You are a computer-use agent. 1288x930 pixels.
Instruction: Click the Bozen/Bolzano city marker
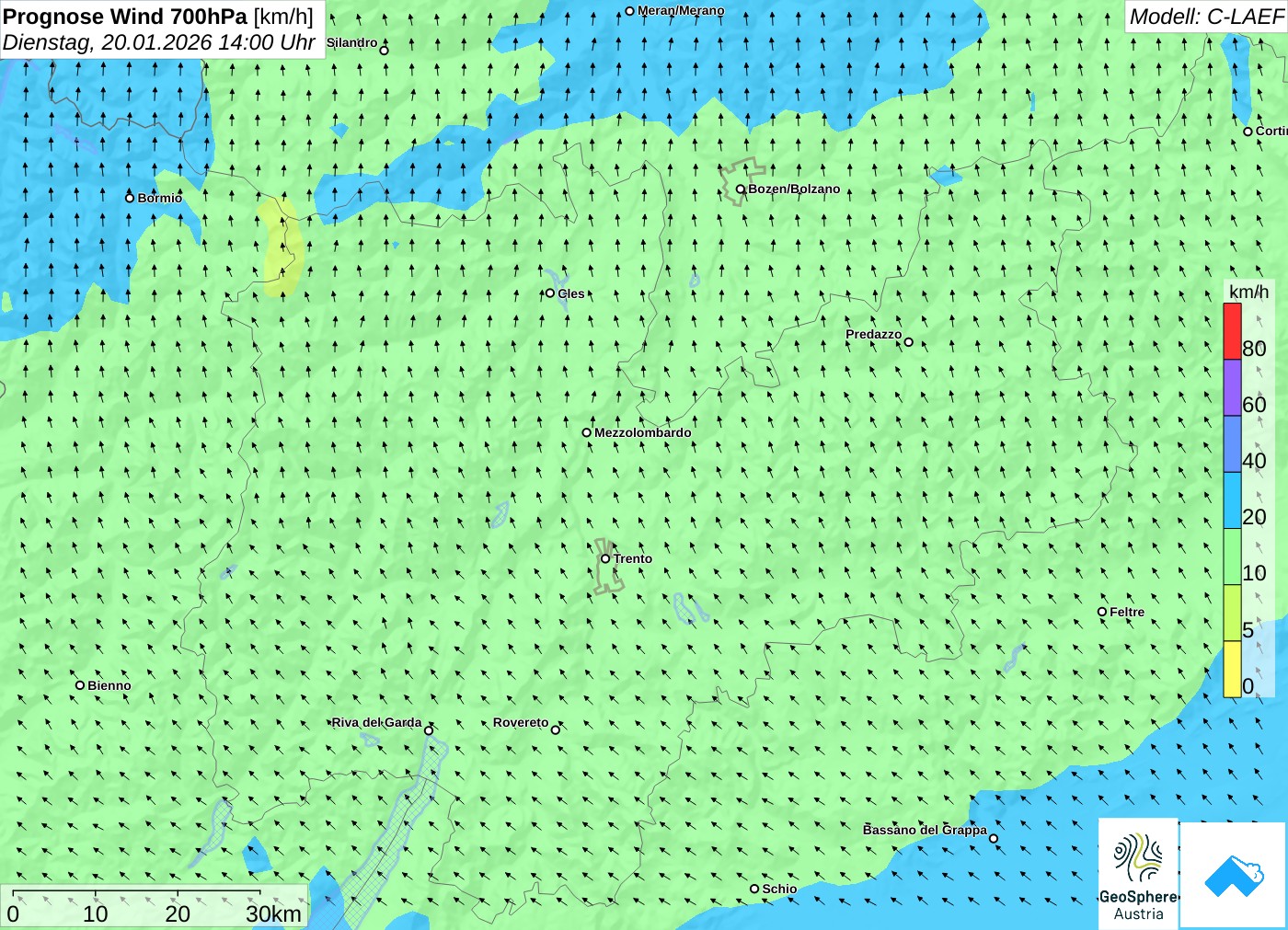pos(740,189)
